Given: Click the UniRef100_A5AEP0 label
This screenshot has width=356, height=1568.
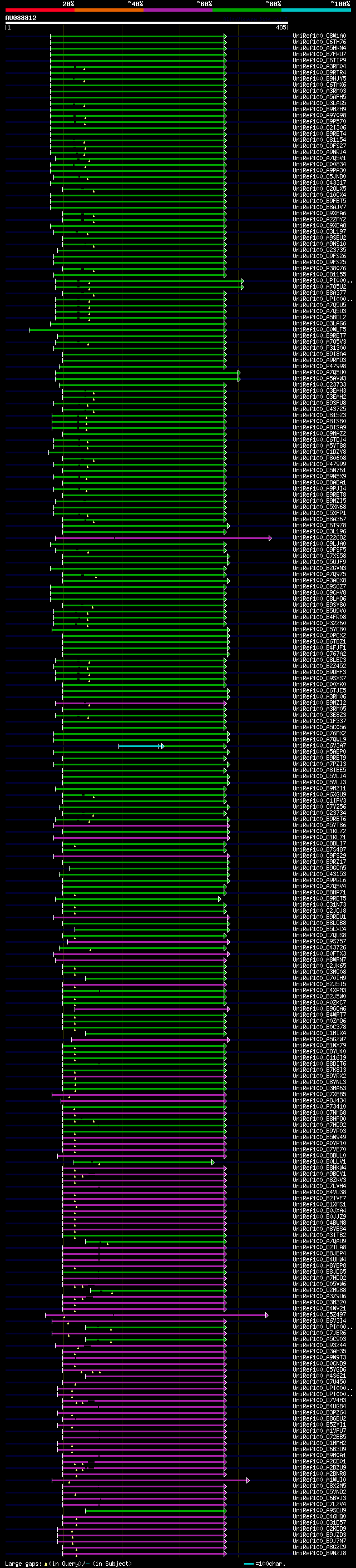Looking at the screenshot, I should [319, 752].
